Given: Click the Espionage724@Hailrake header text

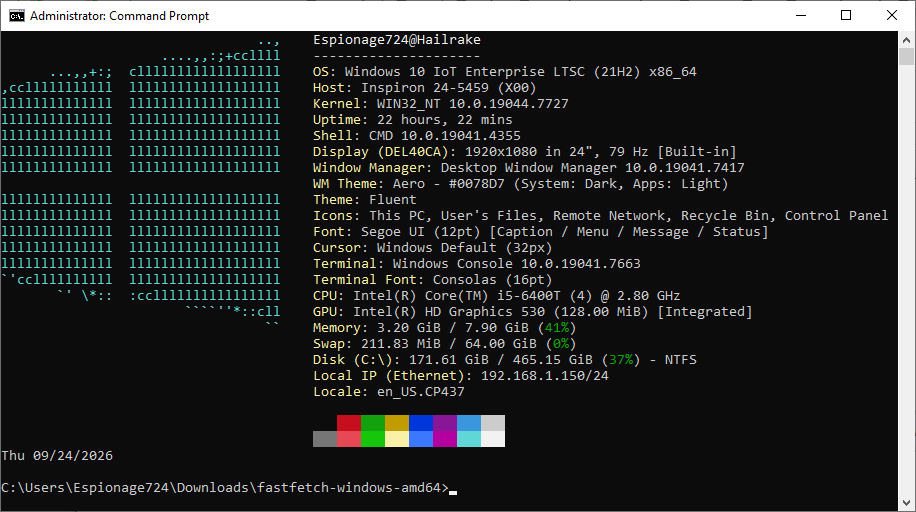Looking at the screenshot, I should (397, 40).
